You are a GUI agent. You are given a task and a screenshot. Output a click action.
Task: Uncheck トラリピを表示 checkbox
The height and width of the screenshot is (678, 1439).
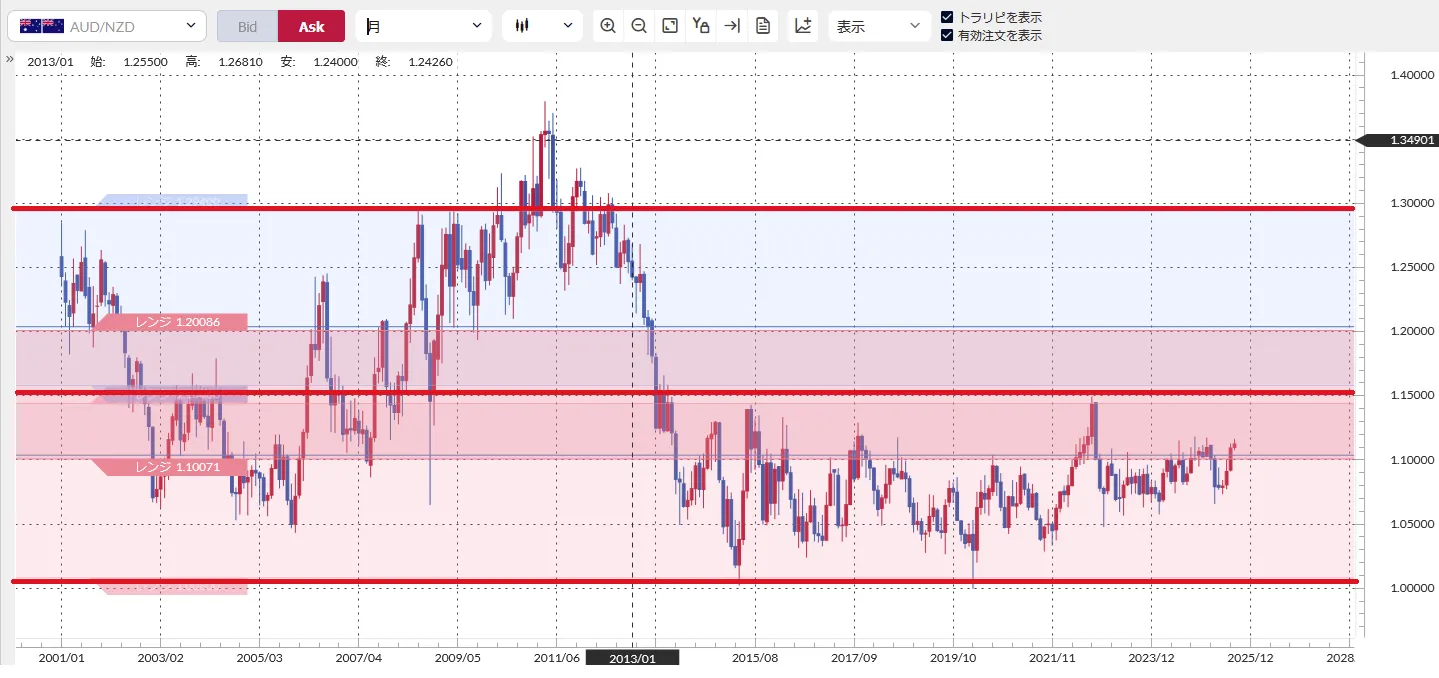pyautogui.click(x=948, y=17)
